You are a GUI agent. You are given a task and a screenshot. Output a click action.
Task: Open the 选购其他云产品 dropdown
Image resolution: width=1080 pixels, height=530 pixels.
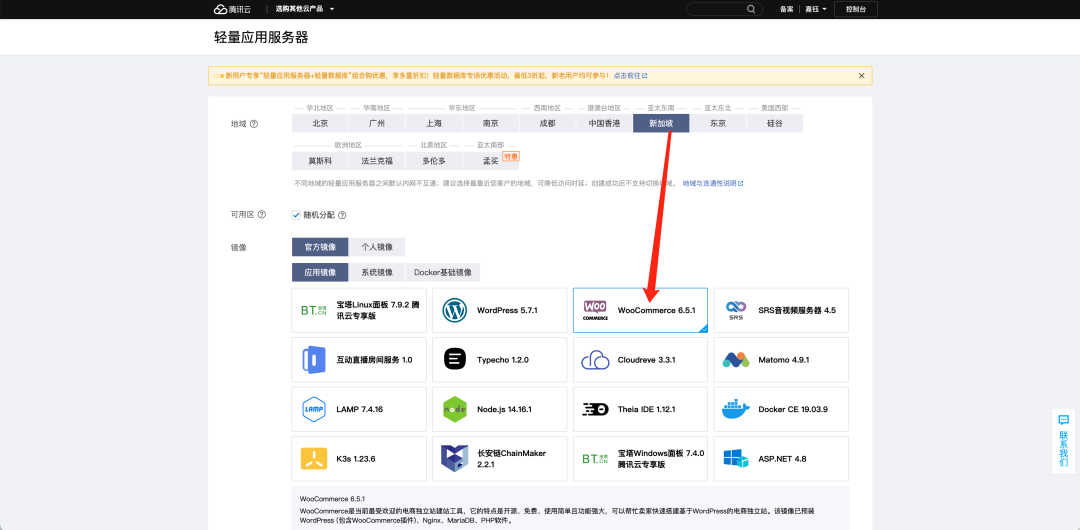(304, 9)
